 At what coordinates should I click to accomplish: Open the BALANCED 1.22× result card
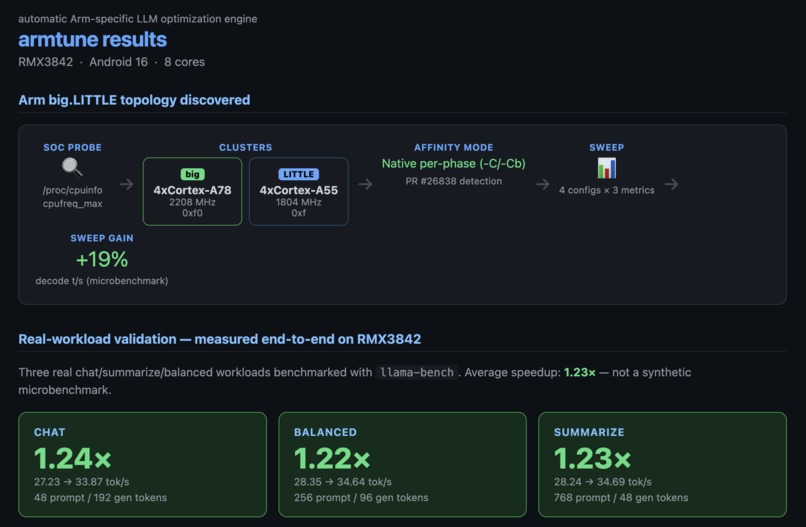(402, 464)
